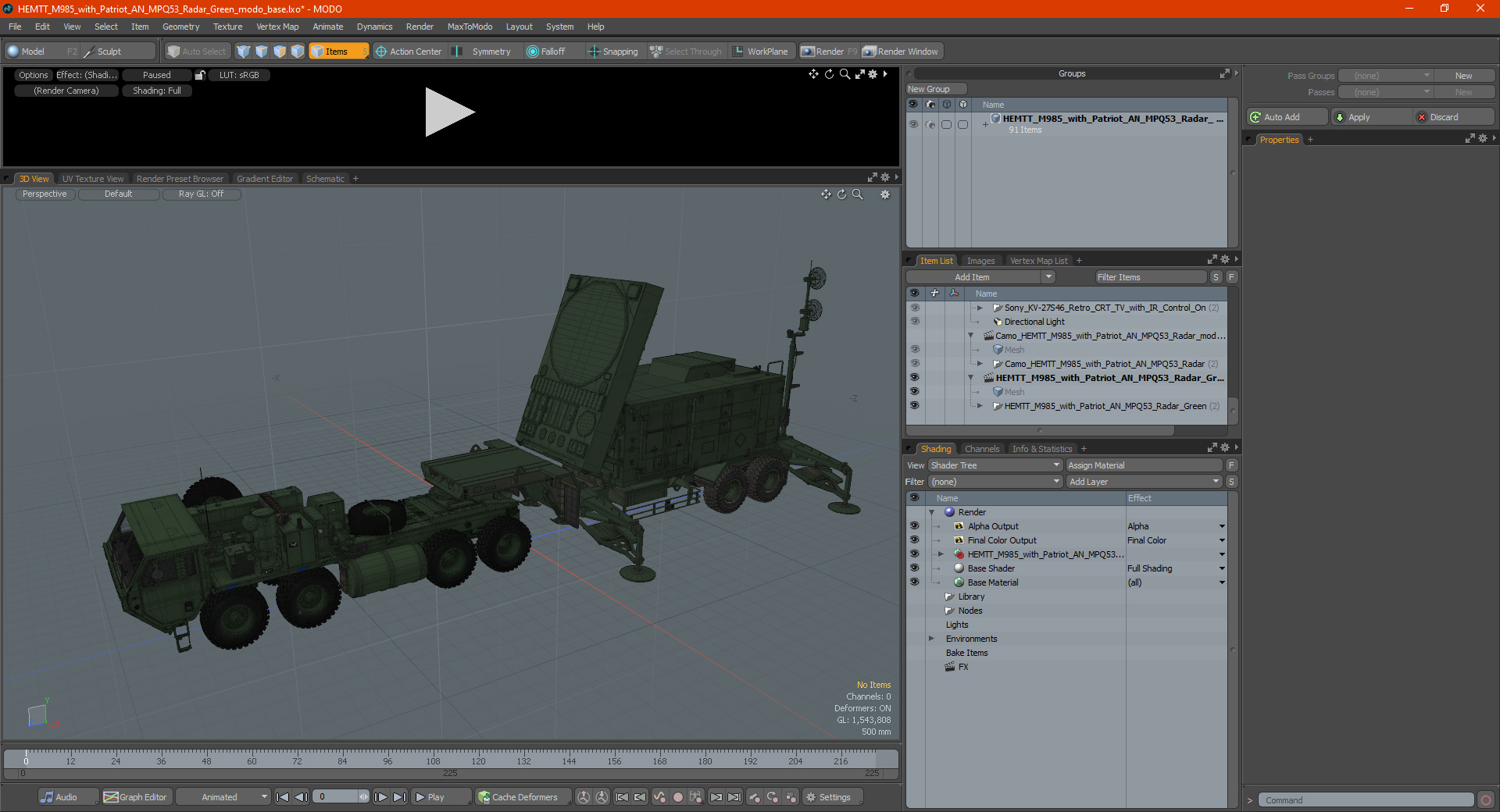1500x812 pixels.
Task: Click Auto Add button
Action: click(1287, 117)
